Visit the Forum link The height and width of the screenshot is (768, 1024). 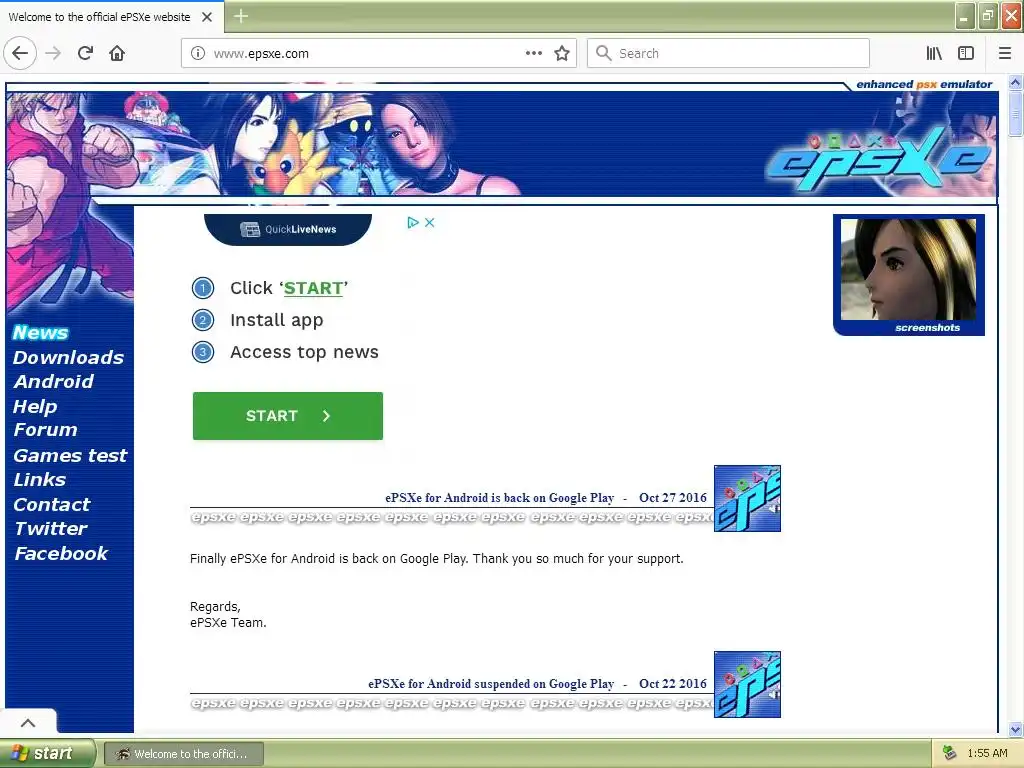(x=46, y=430)
